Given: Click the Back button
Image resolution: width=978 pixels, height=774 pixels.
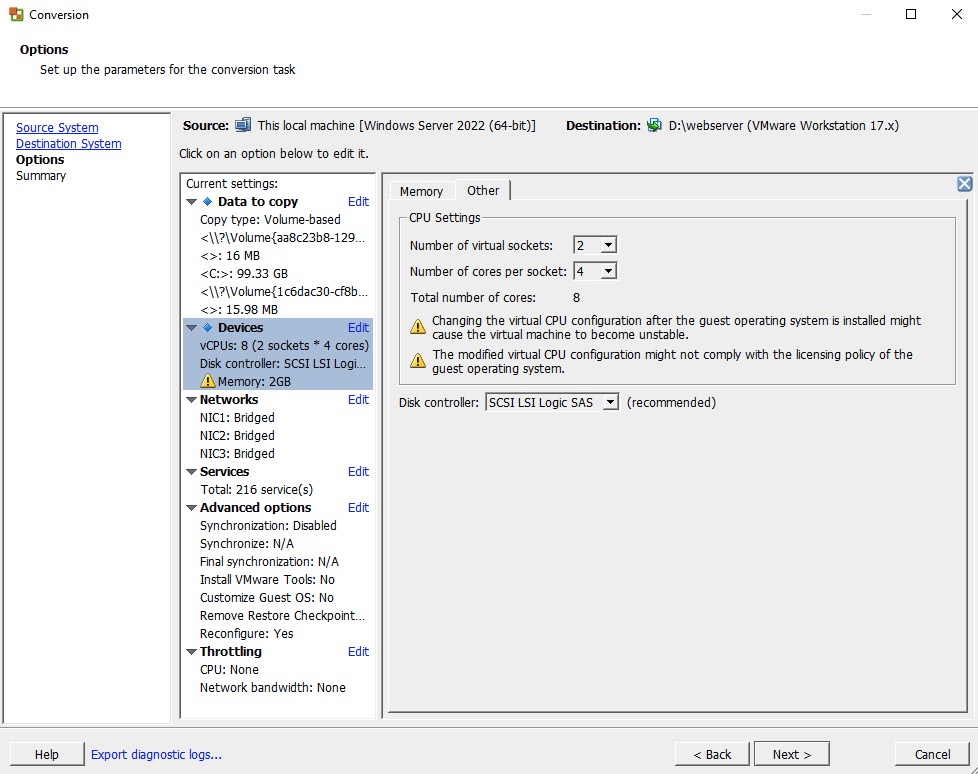Looking at the screenshot, I should (712, 754).
